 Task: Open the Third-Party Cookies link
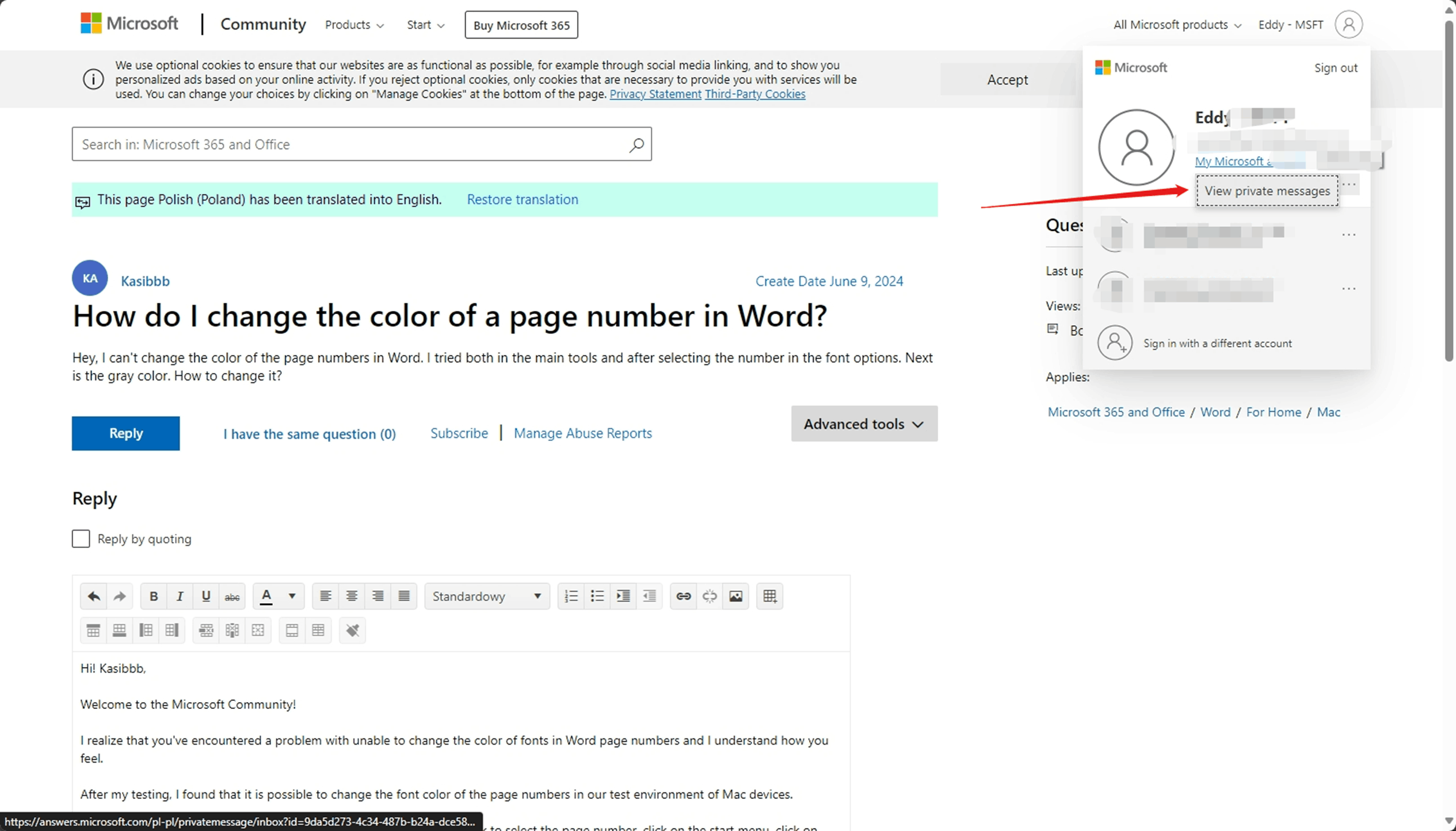tap(755, 94)
